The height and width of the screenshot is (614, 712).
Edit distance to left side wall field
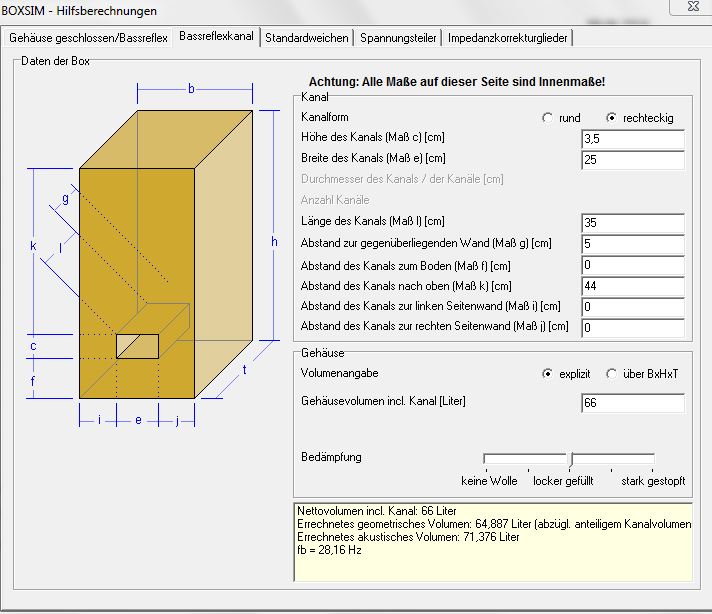[632, 307]
